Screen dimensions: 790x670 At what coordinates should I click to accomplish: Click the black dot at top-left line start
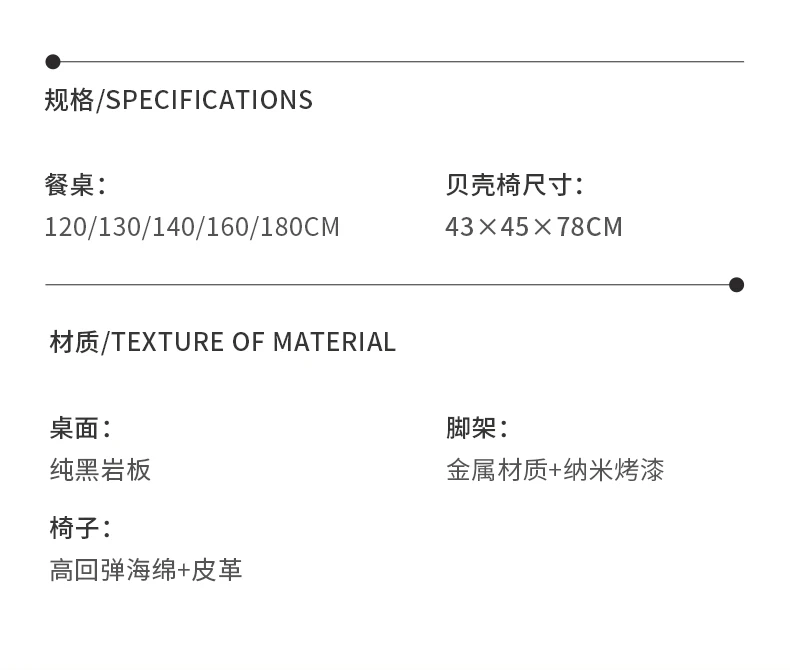coord(53,62)
